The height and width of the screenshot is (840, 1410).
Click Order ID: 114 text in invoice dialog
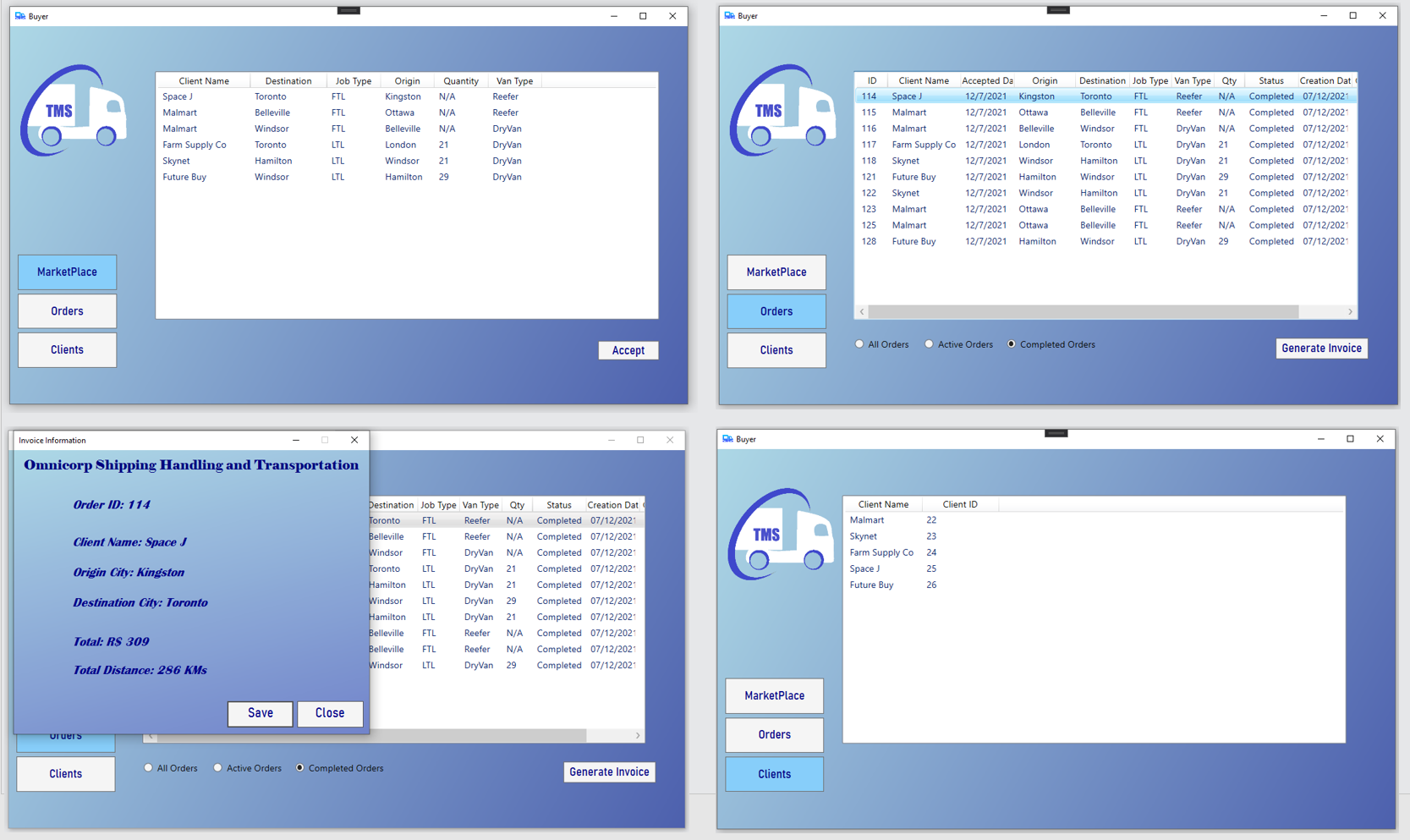[112, 505]
